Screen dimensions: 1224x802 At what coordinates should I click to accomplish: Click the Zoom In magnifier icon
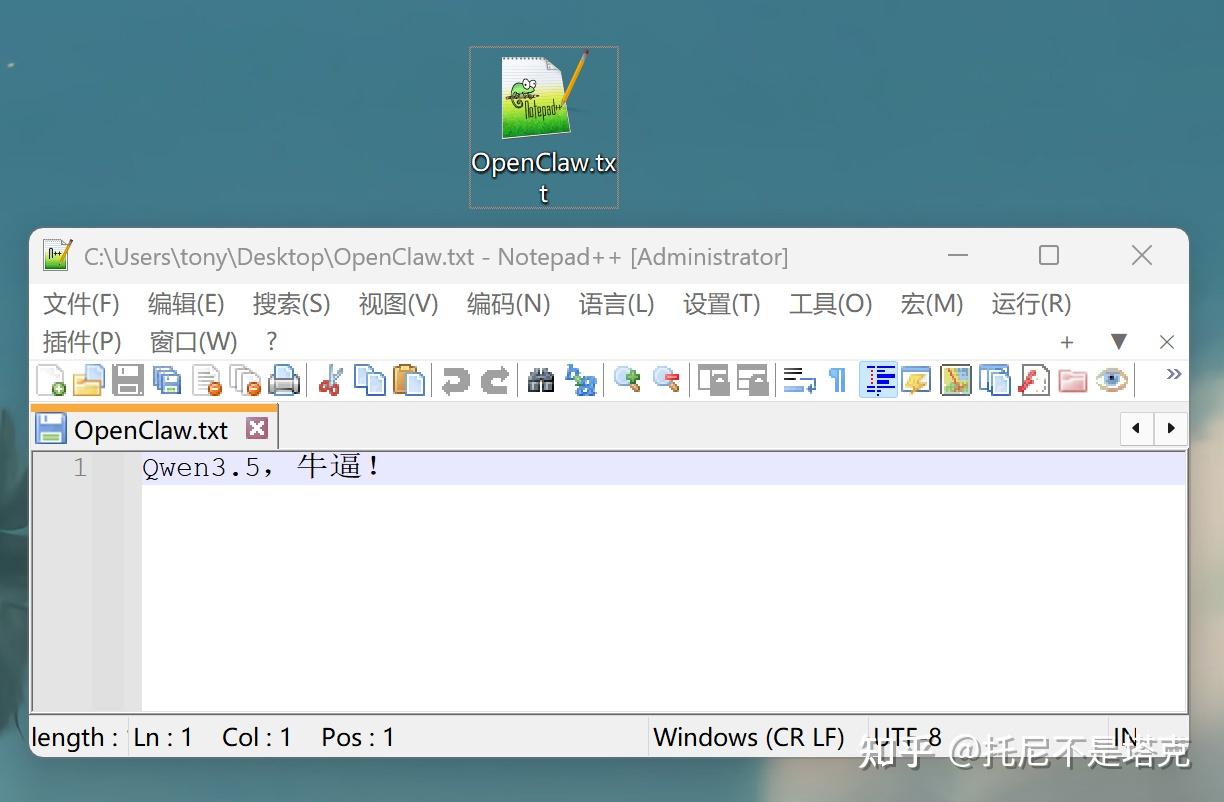click(627, 381)
